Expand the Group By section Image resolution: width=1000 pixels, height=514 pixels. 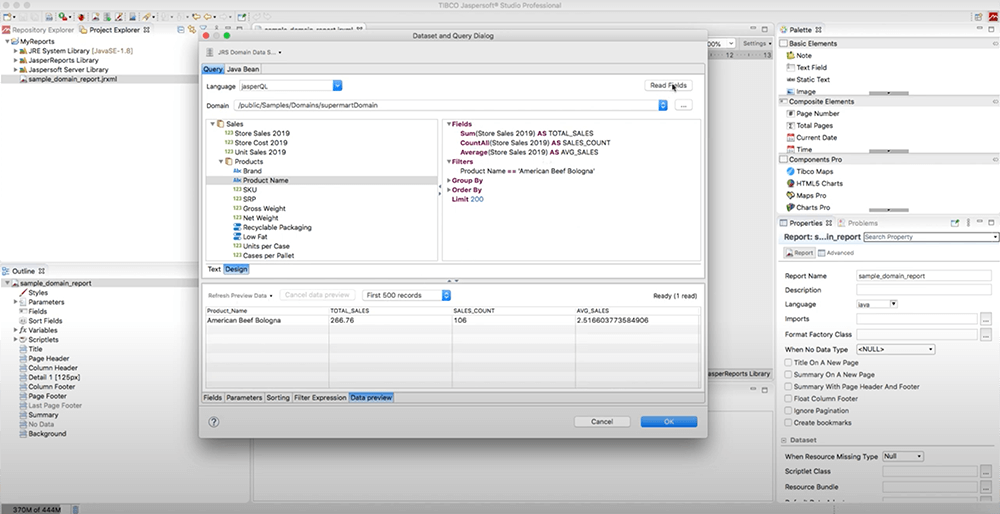pyautogui.click(x=448, y=180)
